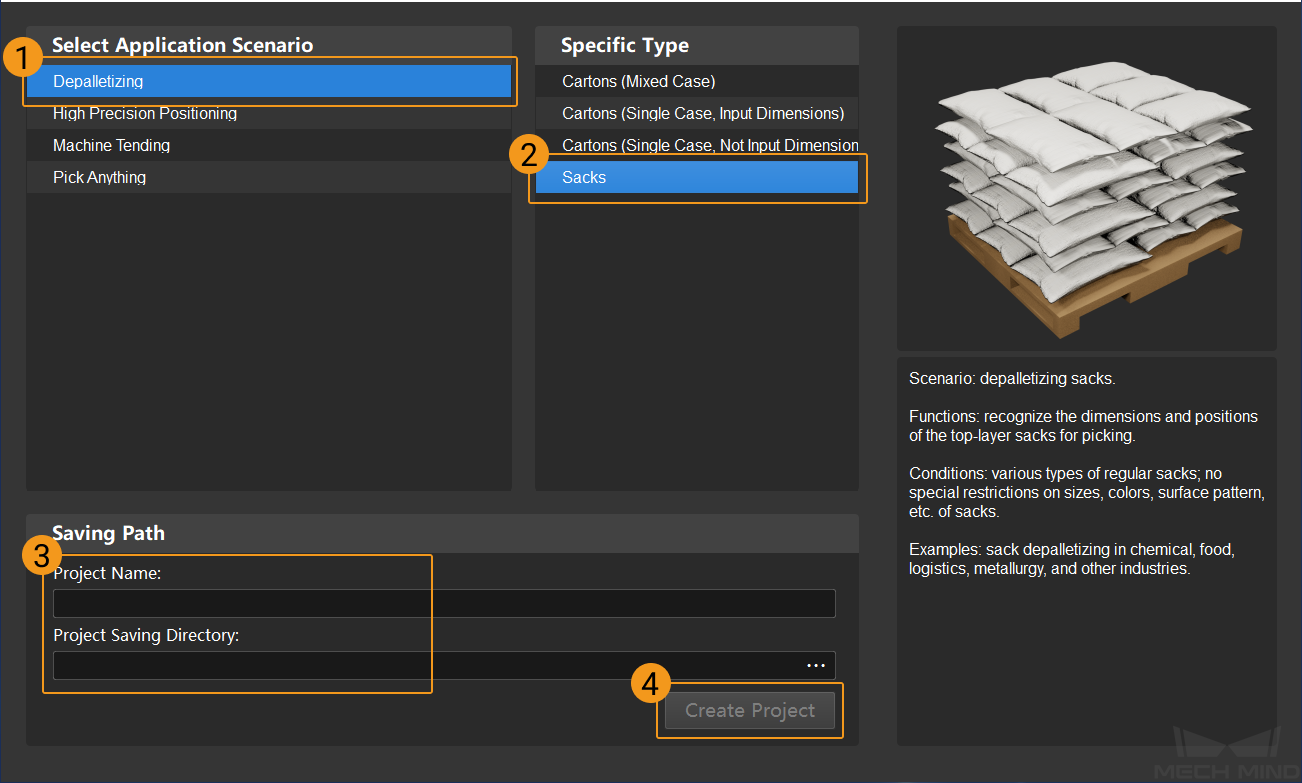Click the Project Name input field

[x=443, y=603]
